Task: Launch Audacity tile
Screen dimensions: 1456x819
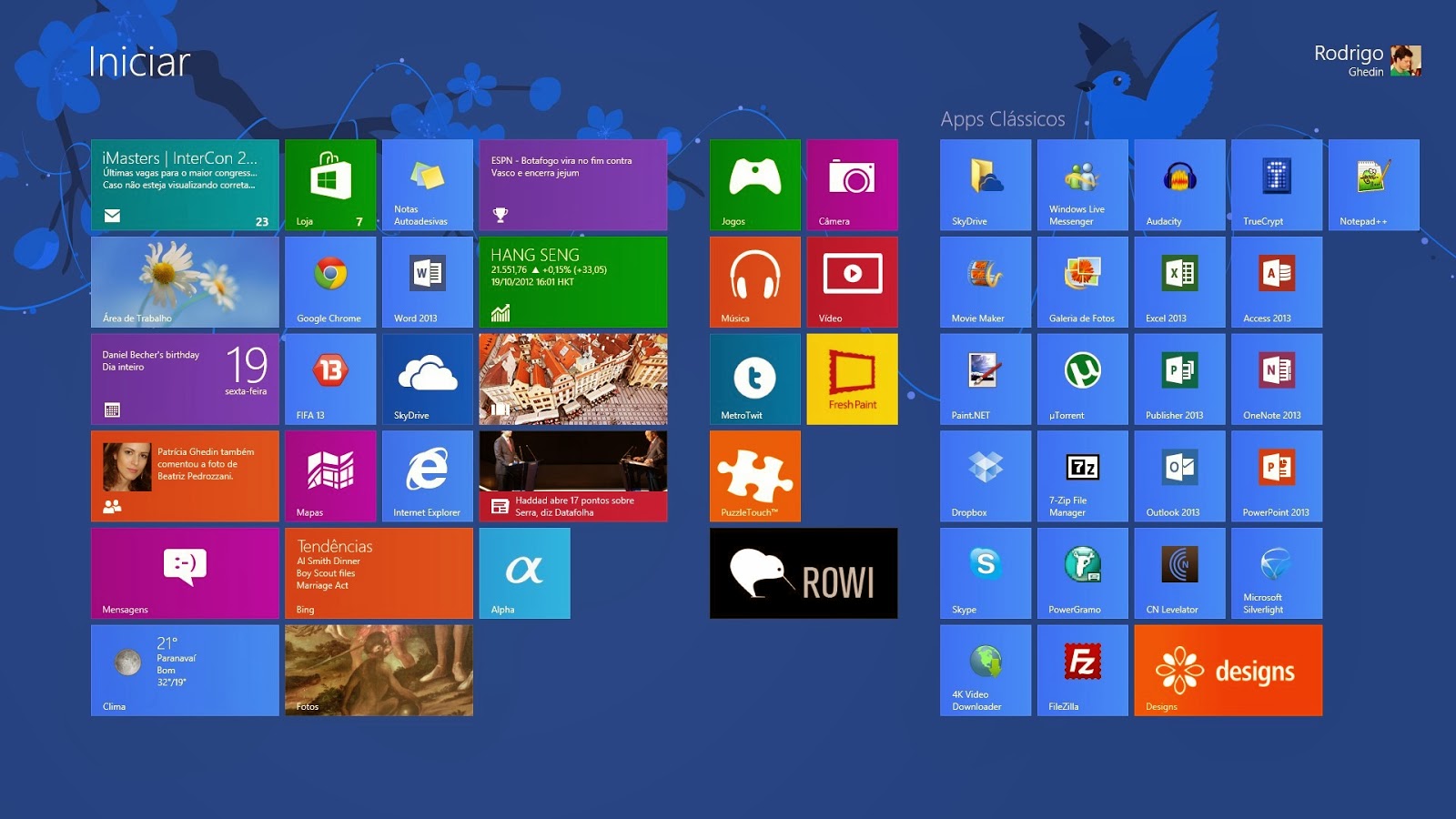Action: click(1179, 185)
